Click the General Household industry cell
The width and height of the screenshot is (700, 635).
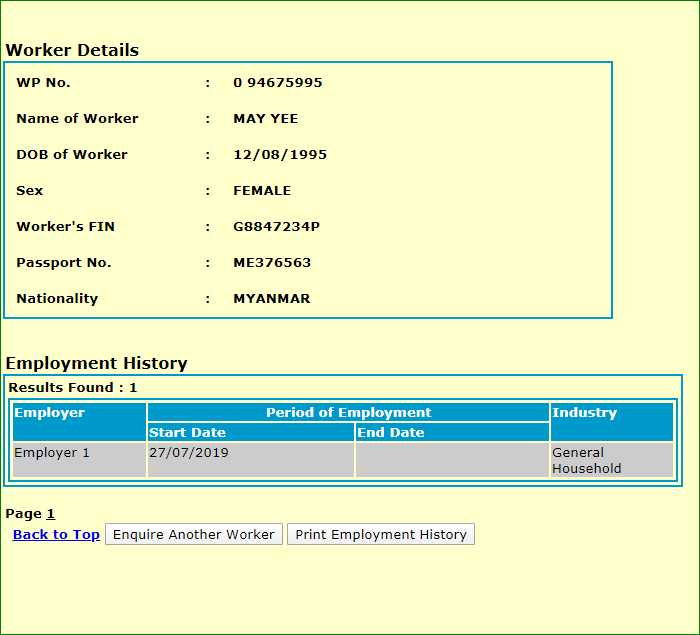tap(587, 460)
